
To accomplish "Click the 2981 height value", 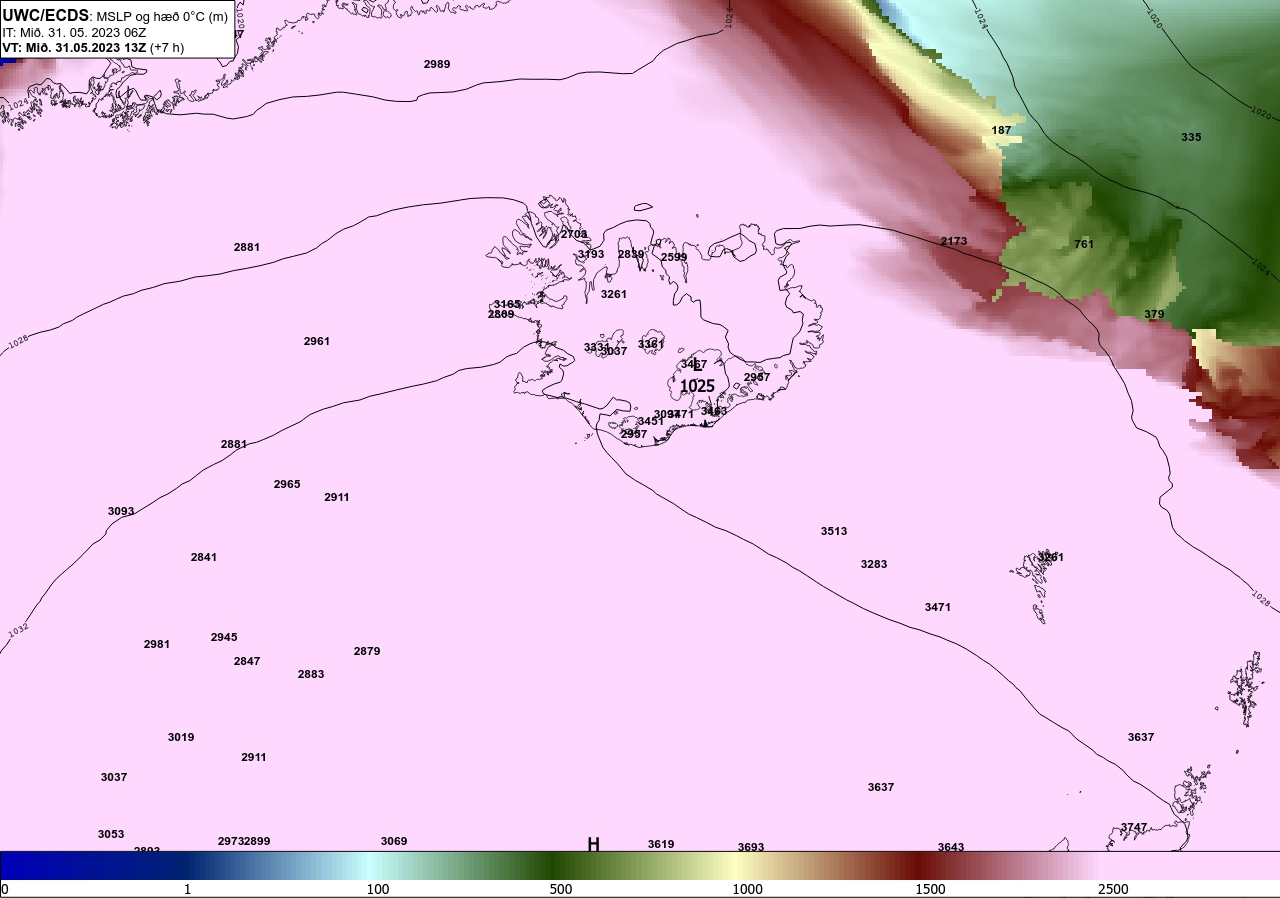I will point(157,644).
